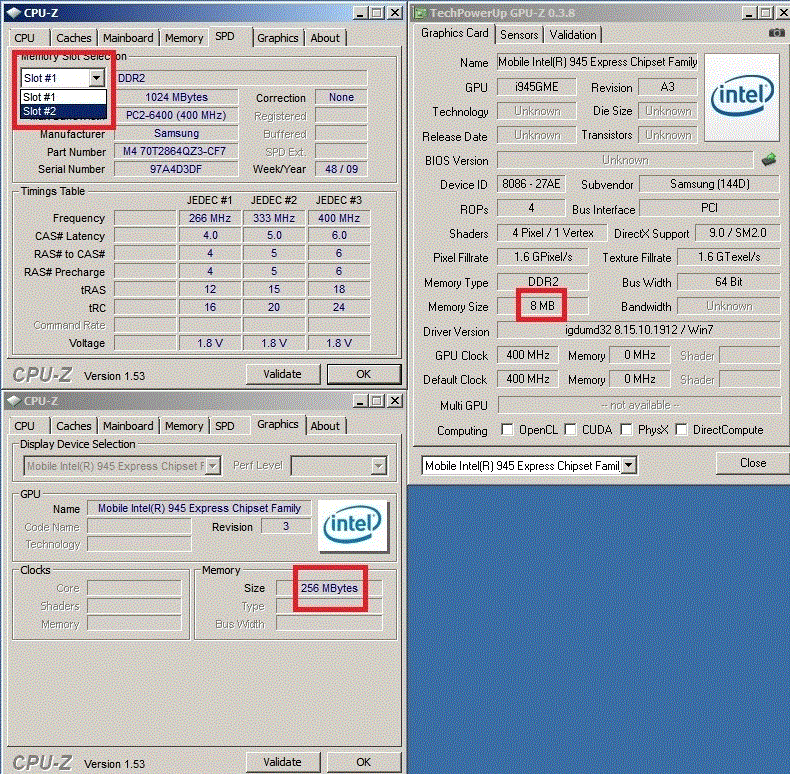Click the PC2-6400 (400 MHz) bandwidth value
Image resolution: width=790 pixels, height=774 pixels.
[176, 115]
